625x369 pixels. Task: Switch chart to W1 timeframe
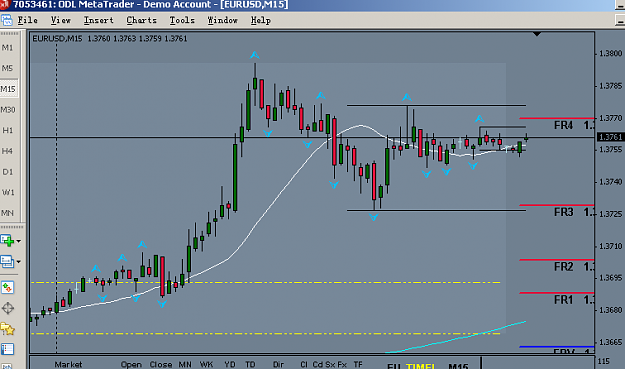coord(8,192)
